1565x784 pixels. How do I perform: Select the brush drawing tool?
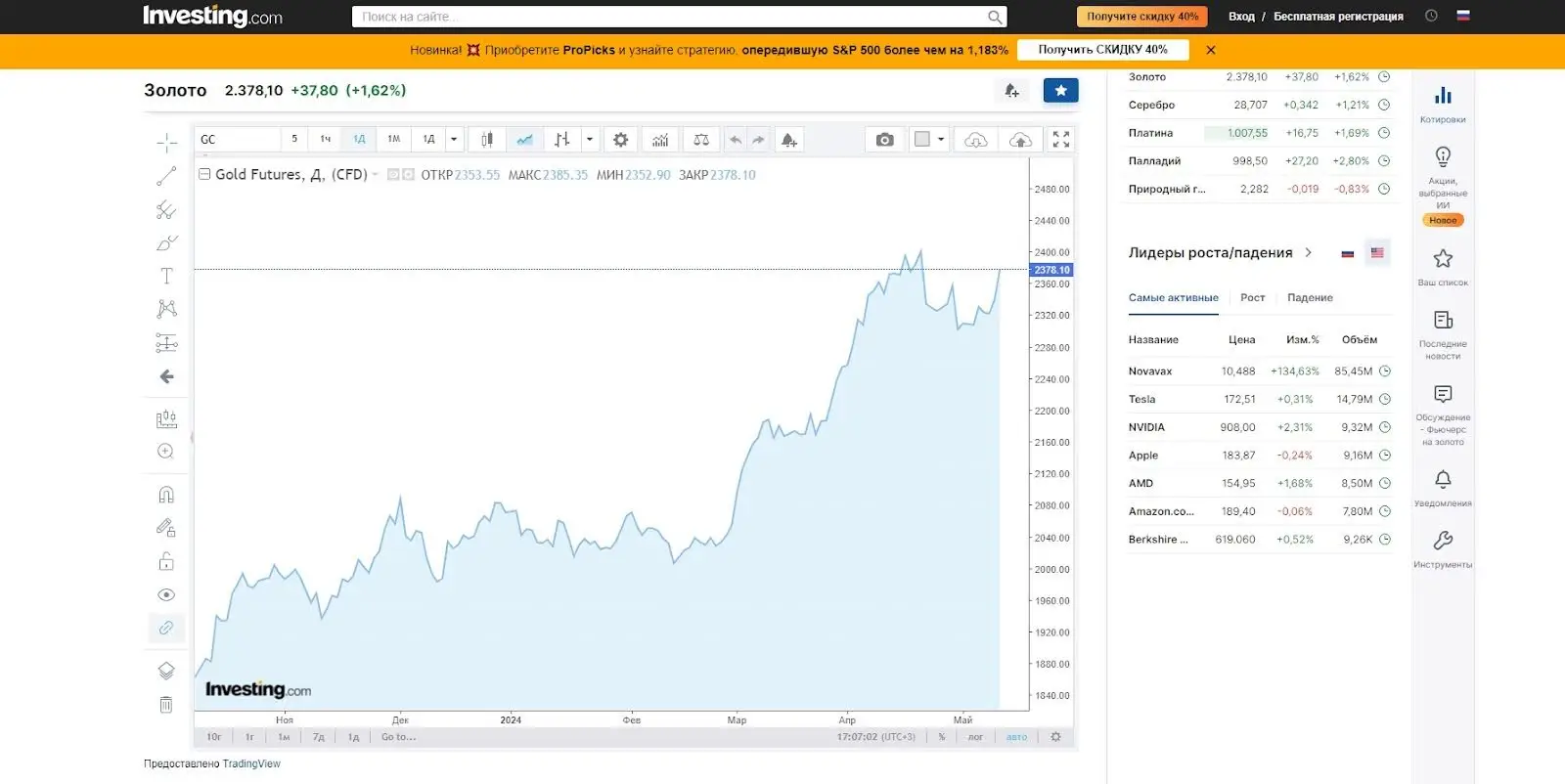click(x=166, y=242)
